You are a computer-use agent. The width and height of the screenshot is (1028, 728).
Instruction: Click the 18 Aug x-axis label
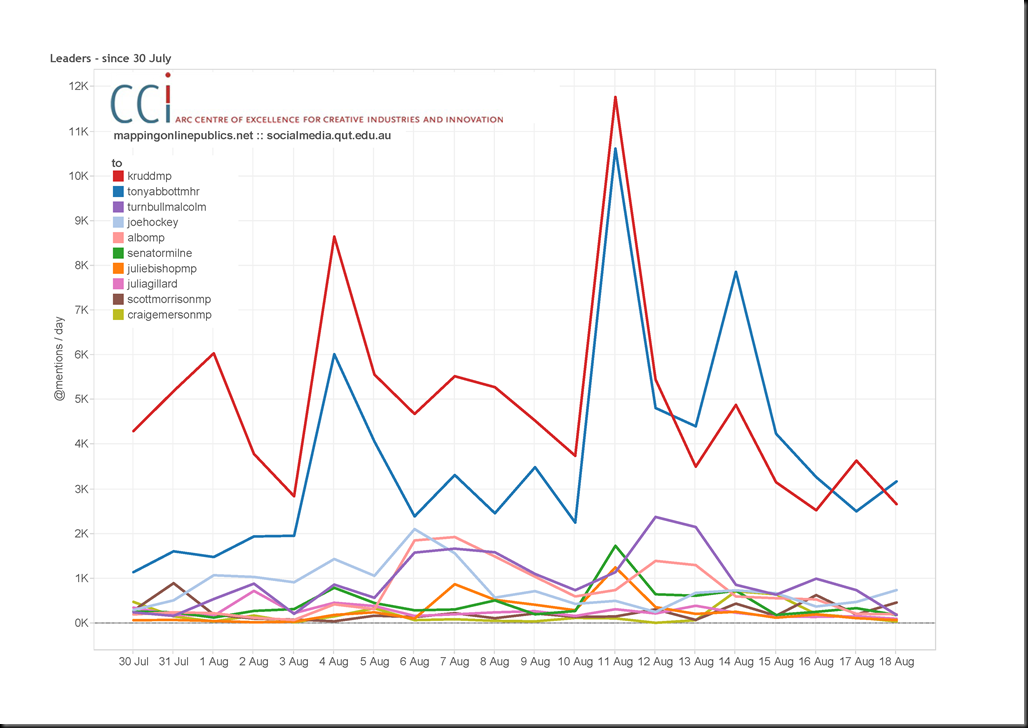coord(896,662)
